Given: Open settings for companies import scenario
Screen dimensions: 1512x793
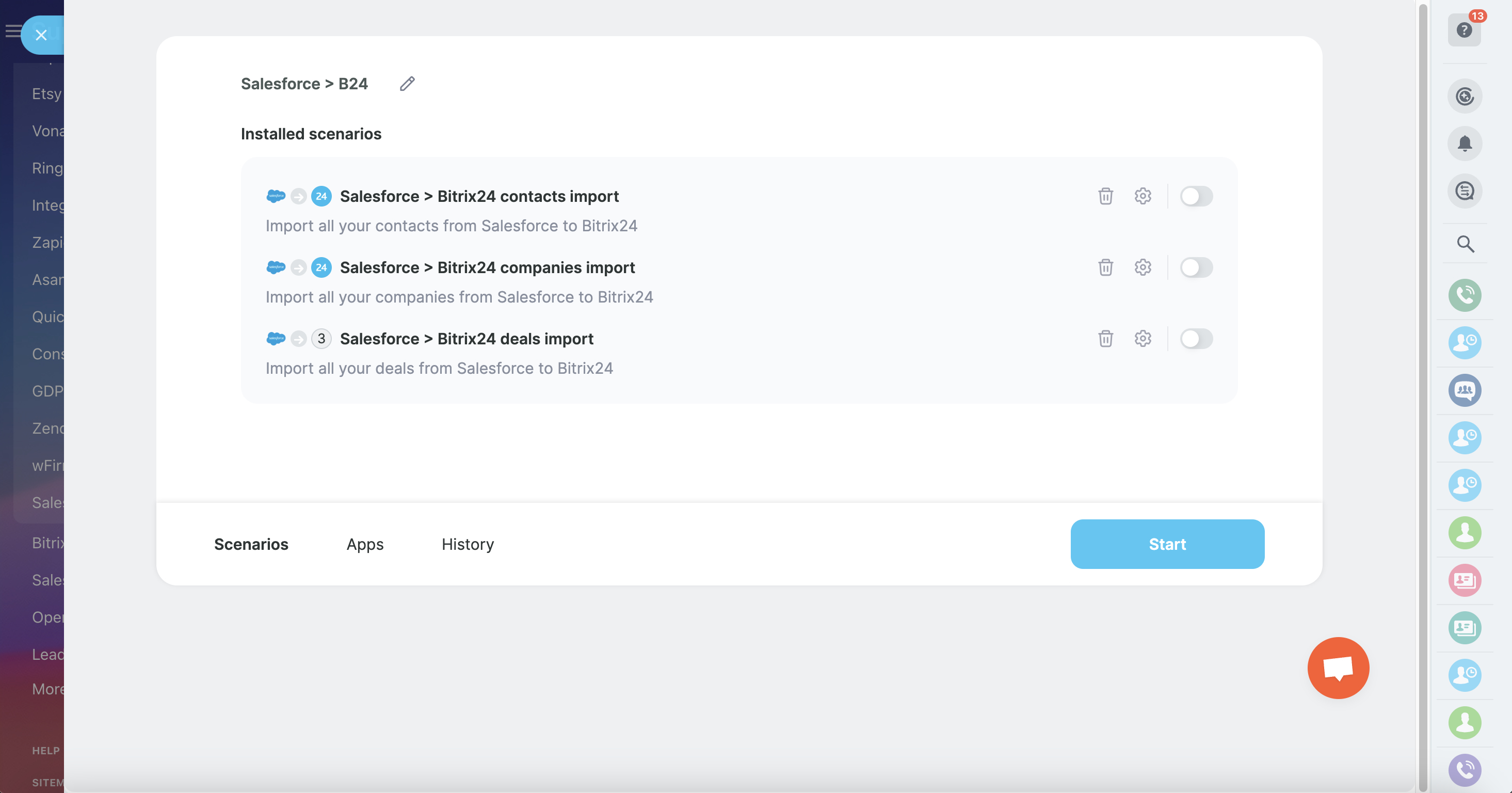Looking at the screenshot, I should (x=1142, y=267).
